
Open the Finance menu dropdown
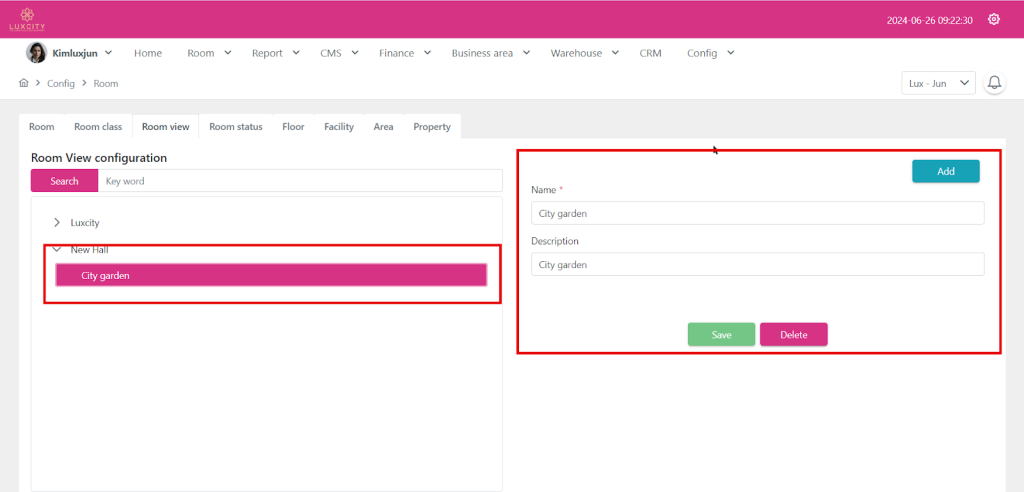click(404, 53)
